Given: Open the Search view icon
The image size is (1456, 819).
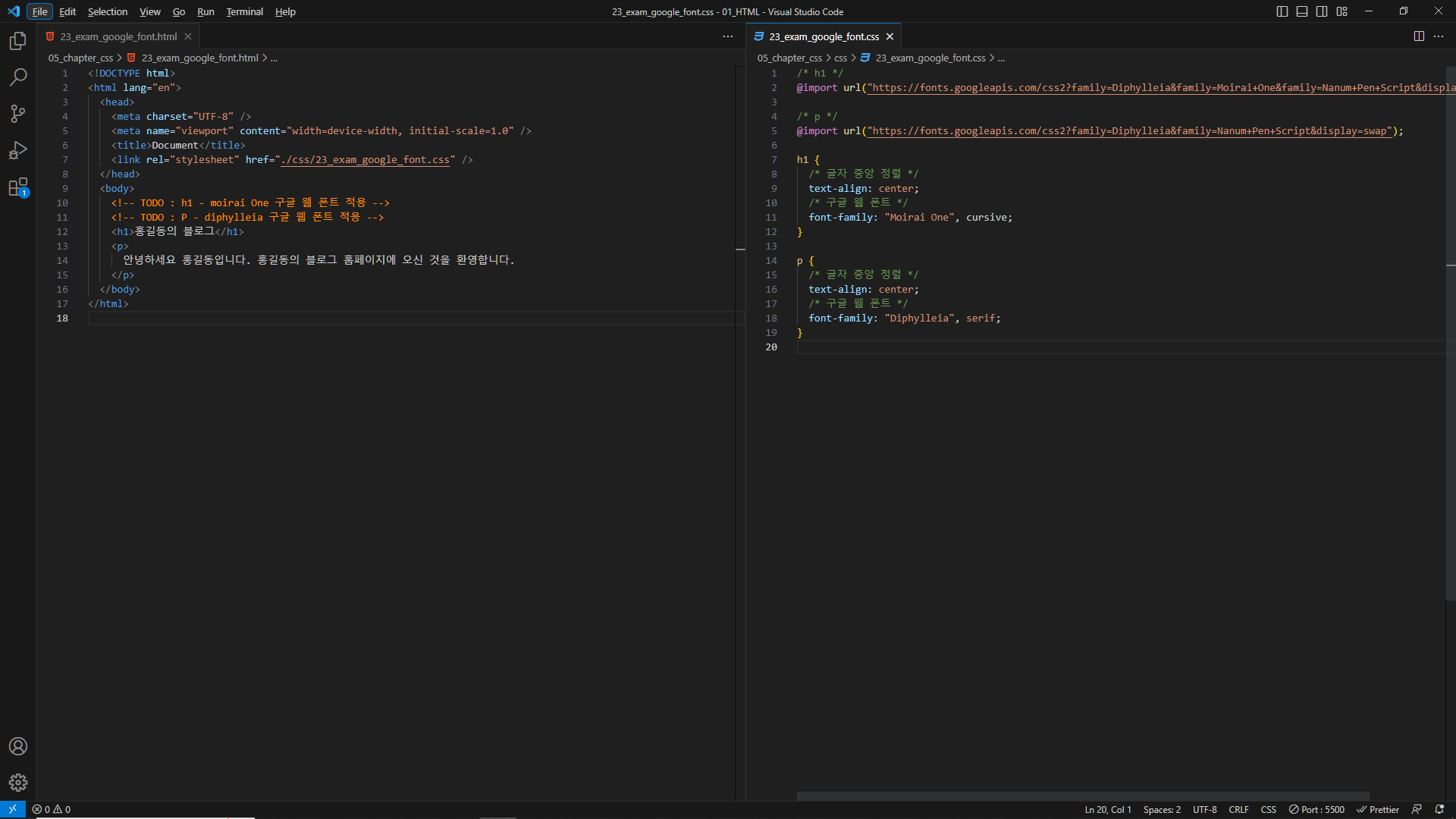Looking at the screenshot, I should (x=18, y=77).
